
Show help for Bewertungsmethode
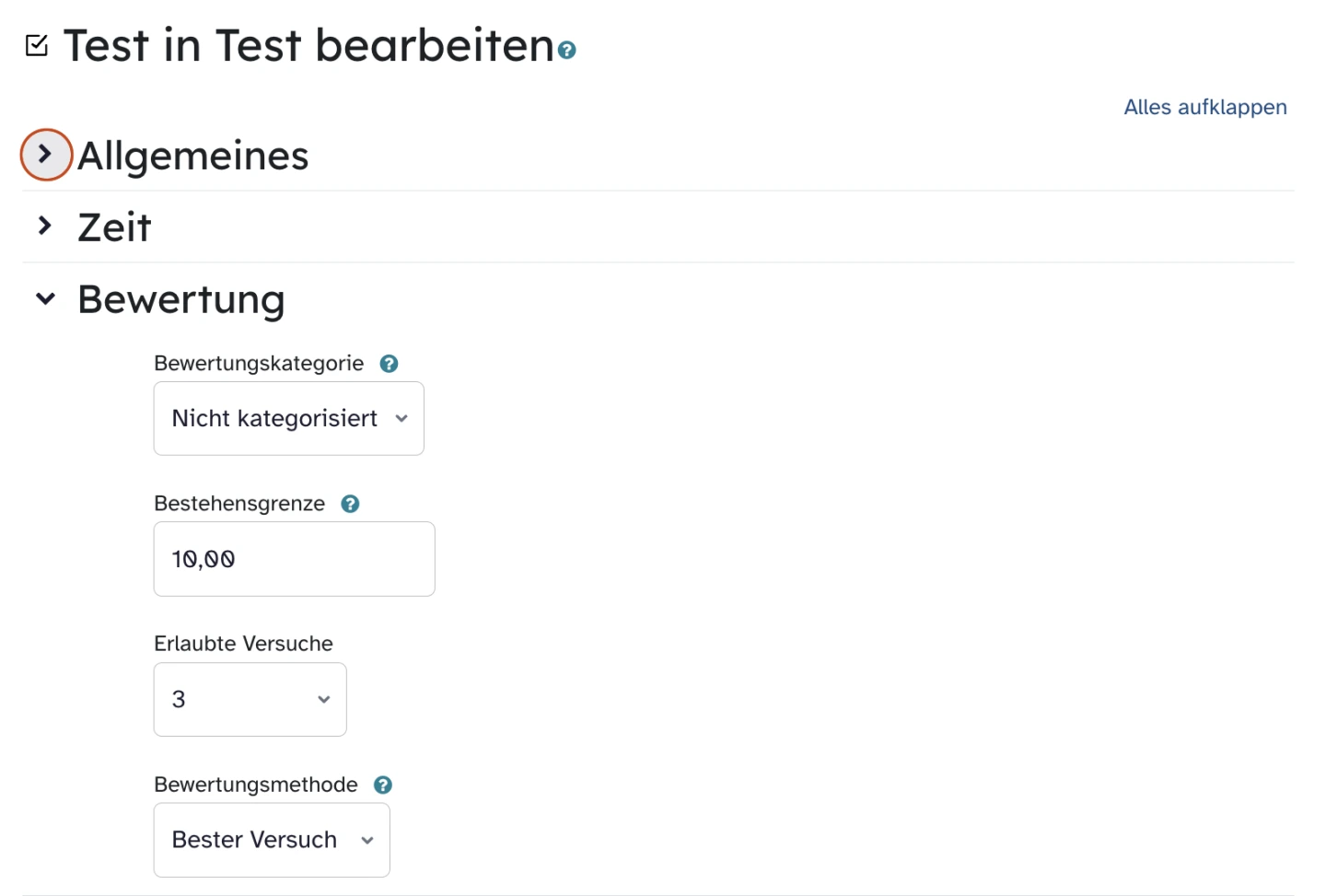383,785
